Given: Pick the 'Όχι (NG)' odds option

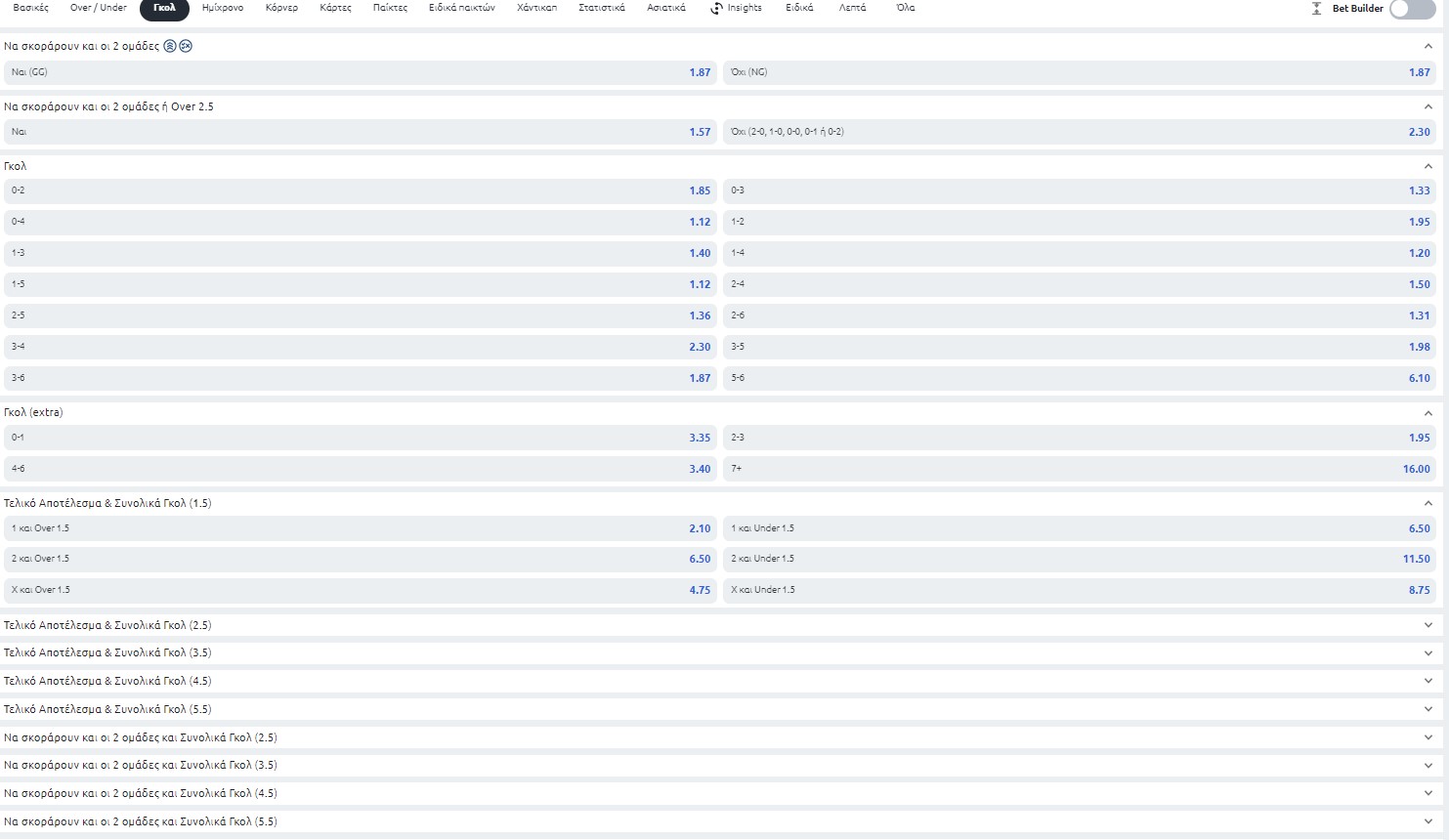Looking at the screenshot, I should pos(1080,72).
